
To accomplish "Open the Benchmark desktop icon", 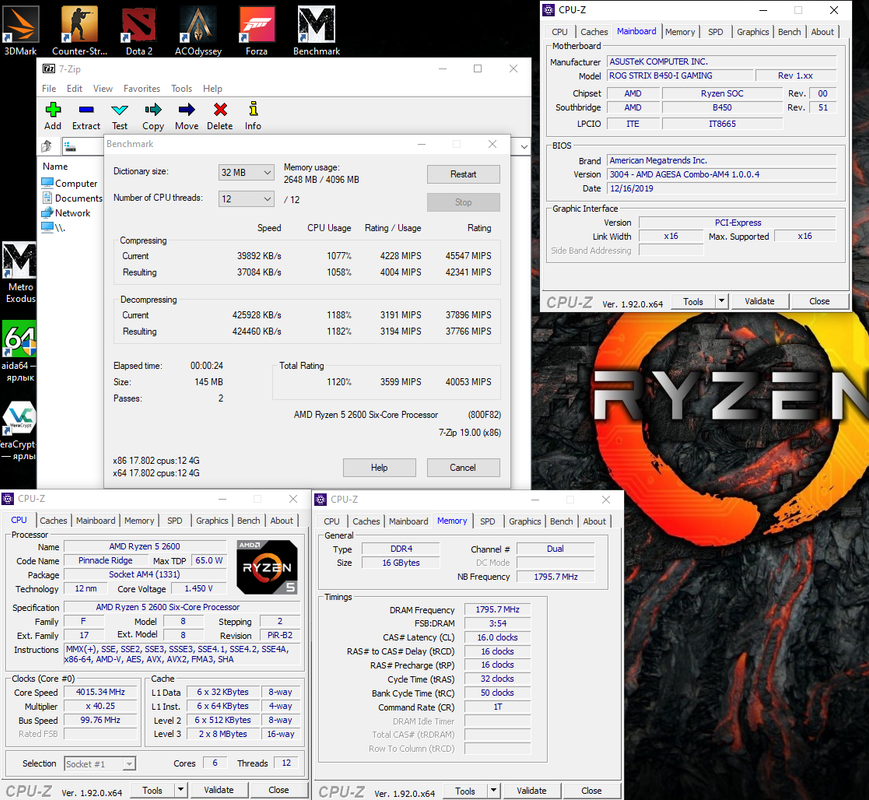I will 316,29.
